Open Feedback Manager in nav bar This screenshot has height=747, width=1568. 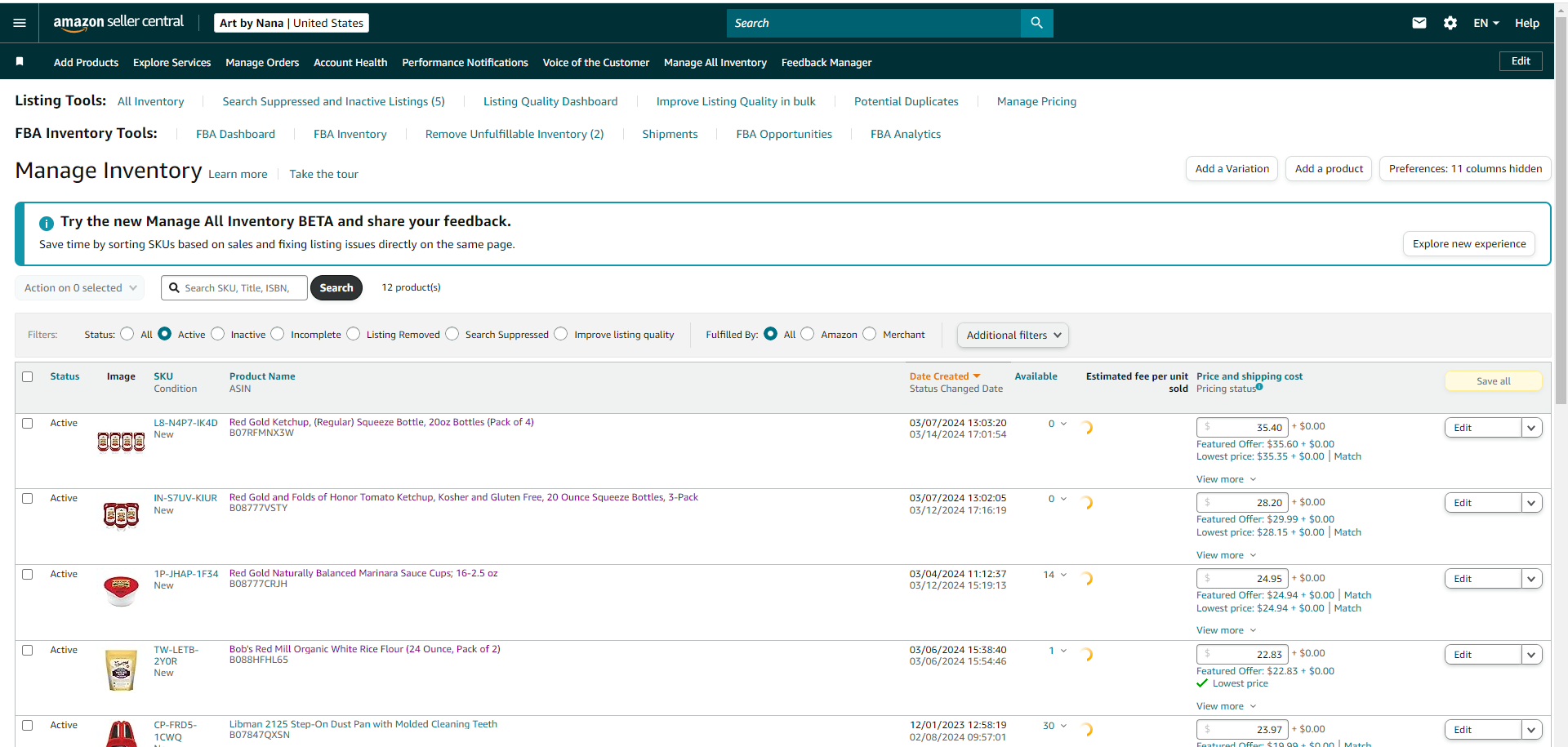click(x=826, y=62)
